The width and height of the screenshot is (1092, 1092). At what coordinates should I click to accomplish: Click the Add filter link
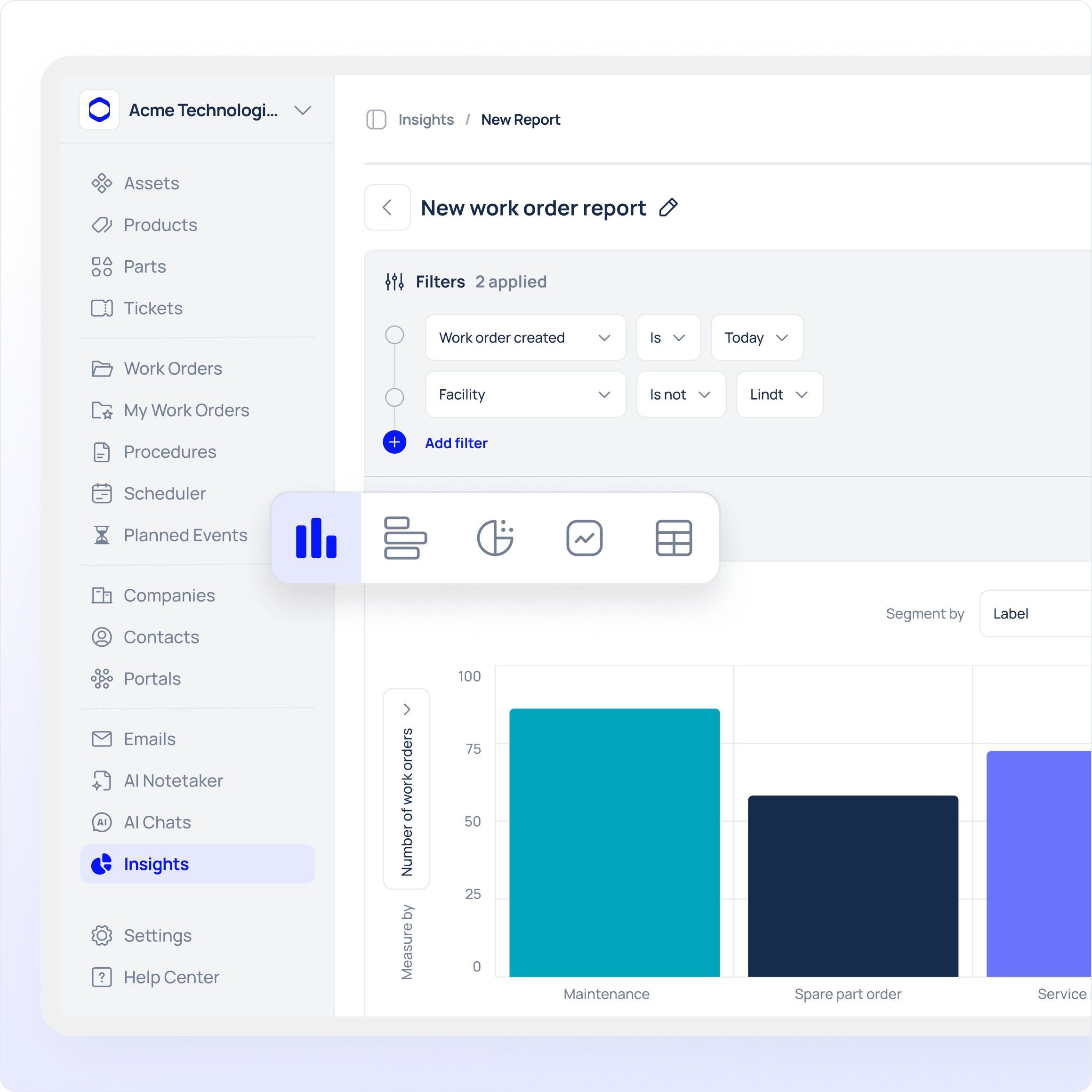pos(456,443)
